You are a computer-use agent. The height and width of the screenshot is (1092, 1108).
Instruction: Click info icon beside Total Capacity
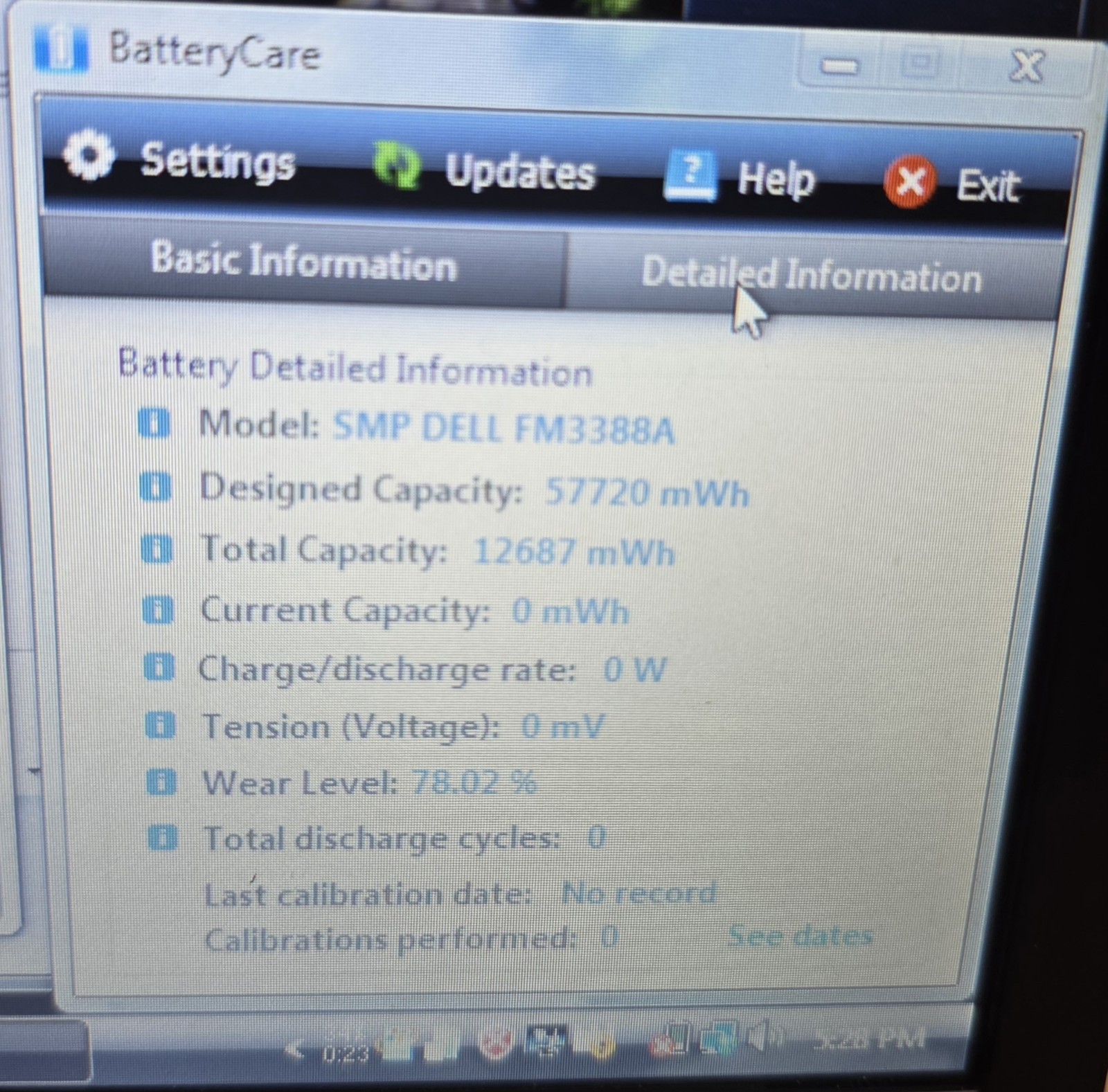pos(157,550)
